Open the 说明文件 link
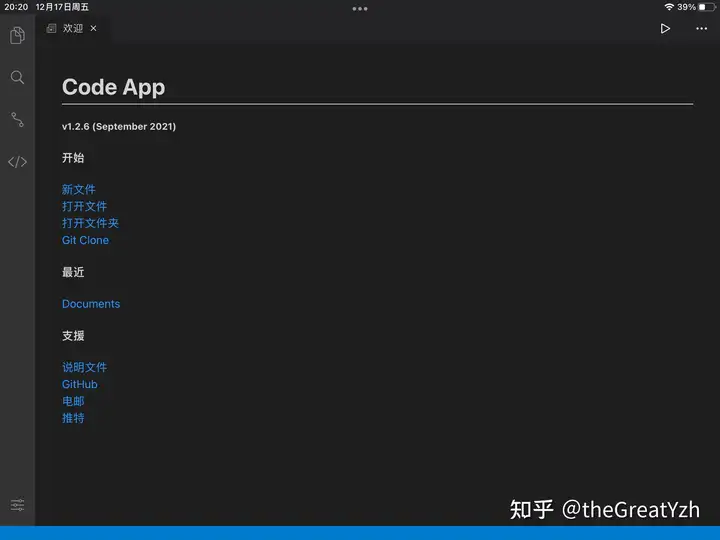720x540 pixels. click(84, 367)
